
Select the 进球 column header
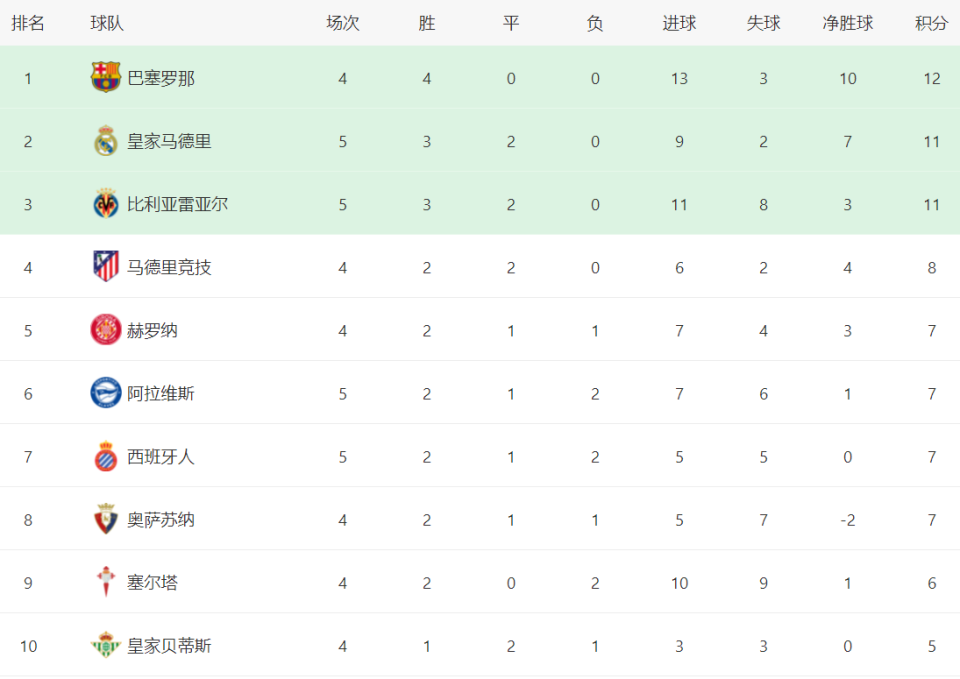coord(679,23)
